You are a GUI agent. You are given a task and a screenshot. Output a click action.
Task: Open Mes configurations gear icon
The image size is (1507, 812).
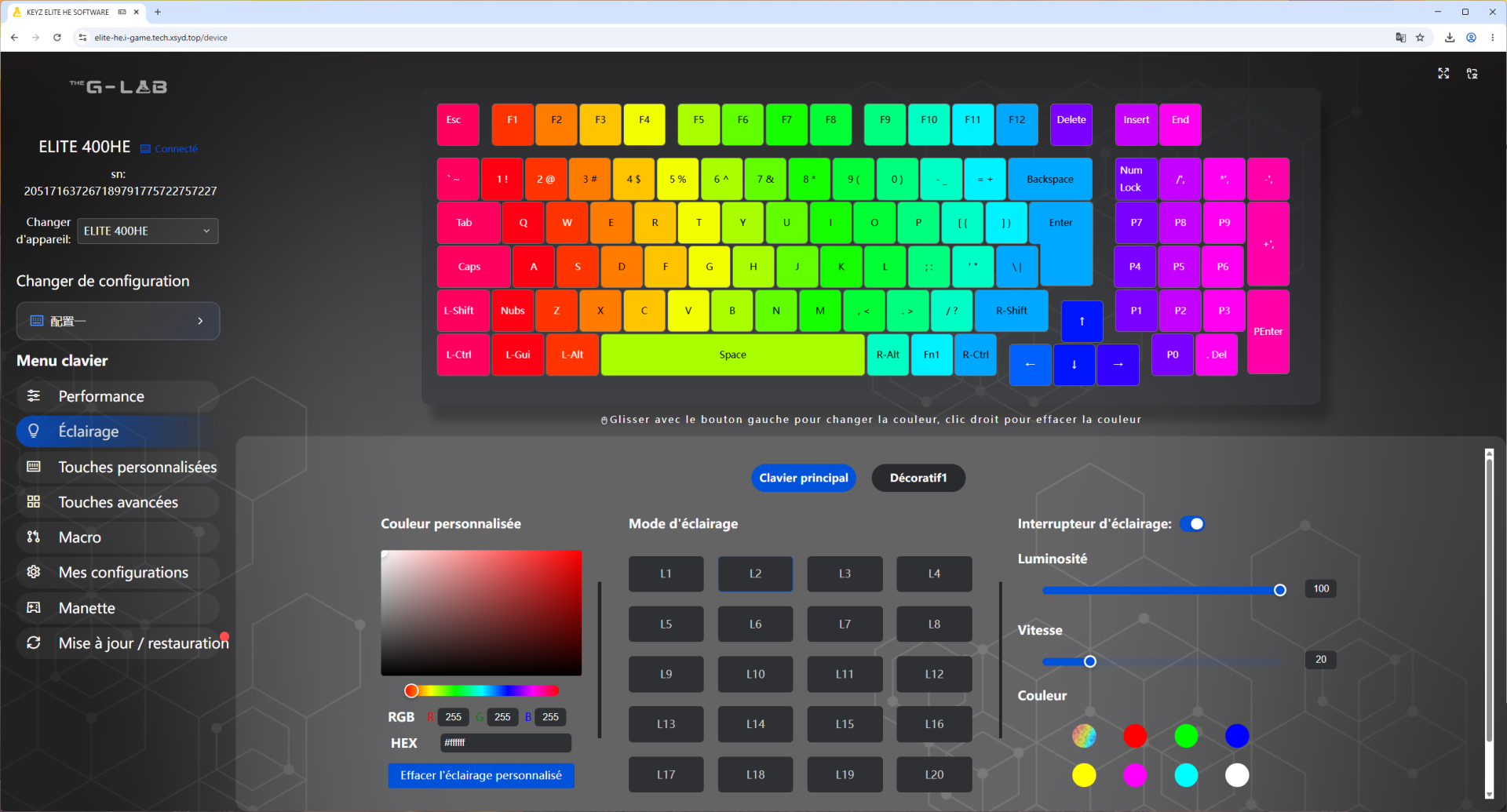[34, 572]
